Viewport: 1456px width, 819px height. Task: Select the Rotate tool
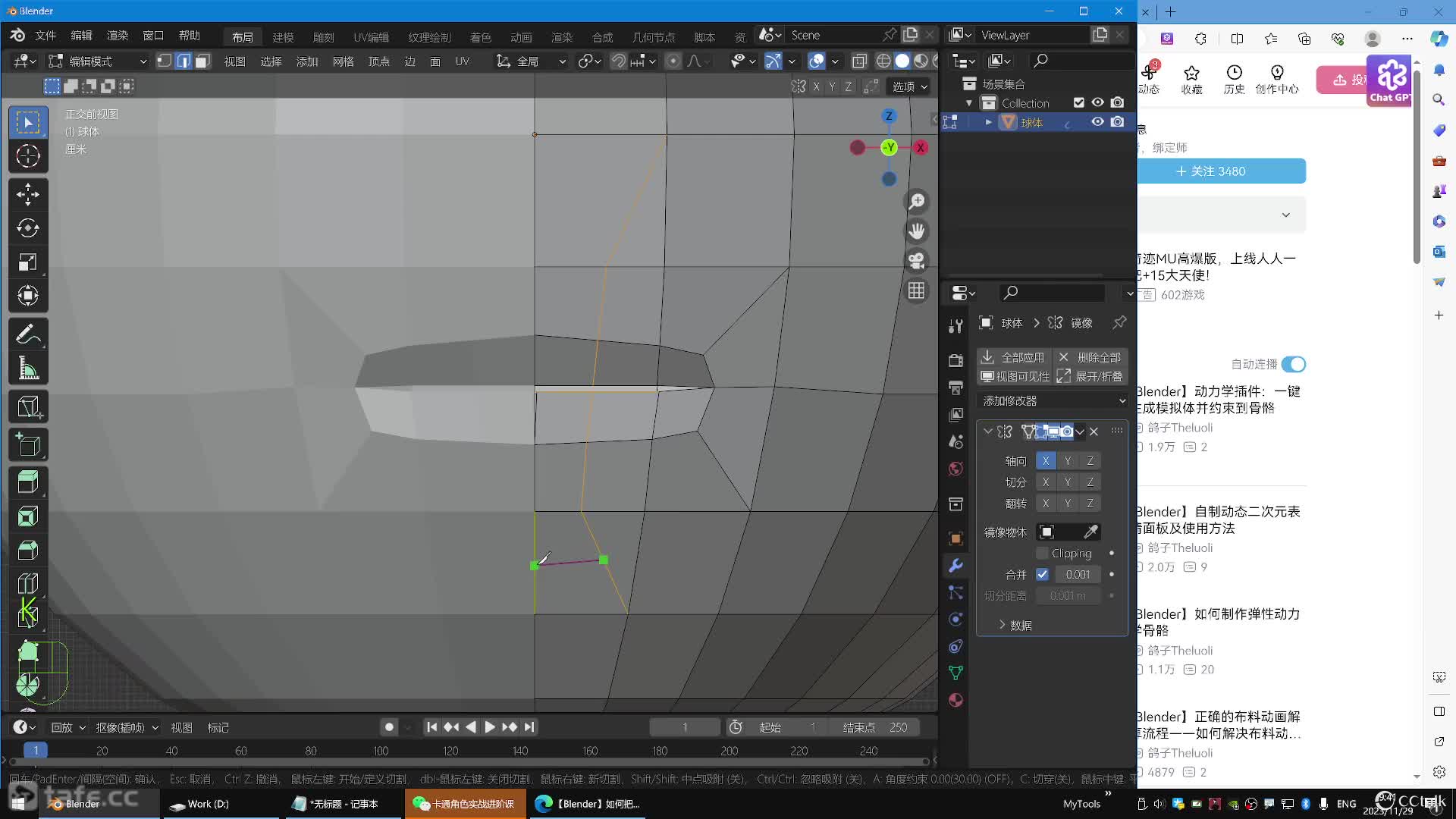coord(28,228)
